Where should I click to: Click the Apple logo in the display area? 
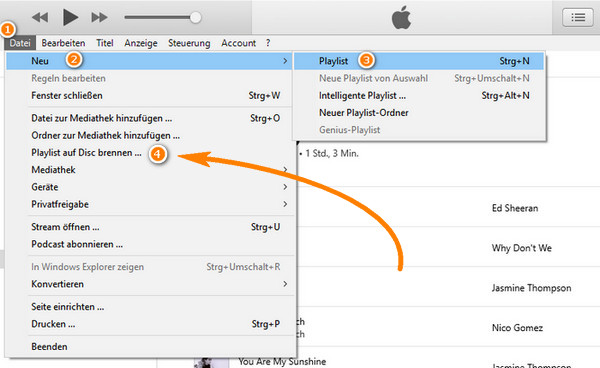pos(401,18)
